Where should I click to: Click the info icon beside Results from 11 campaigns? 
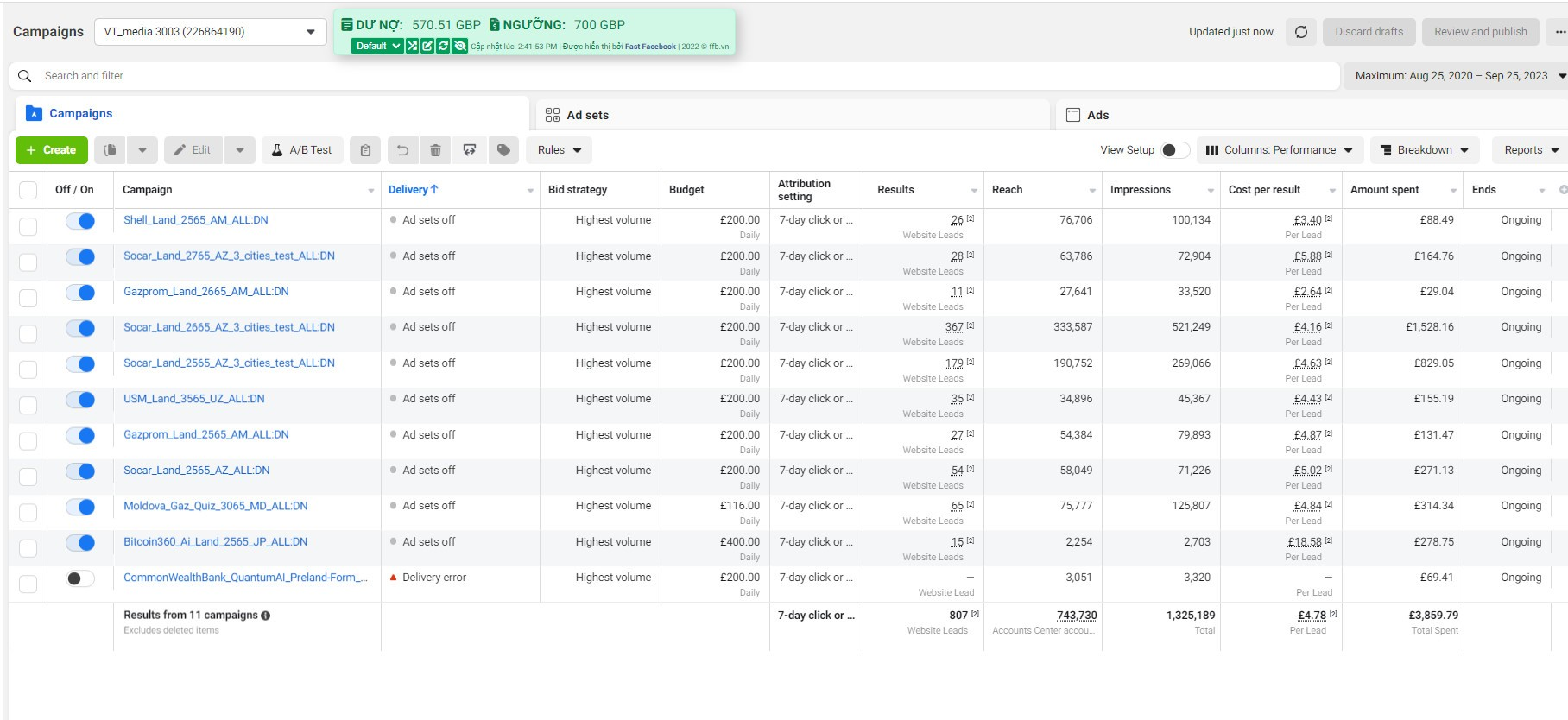point(266,616)
